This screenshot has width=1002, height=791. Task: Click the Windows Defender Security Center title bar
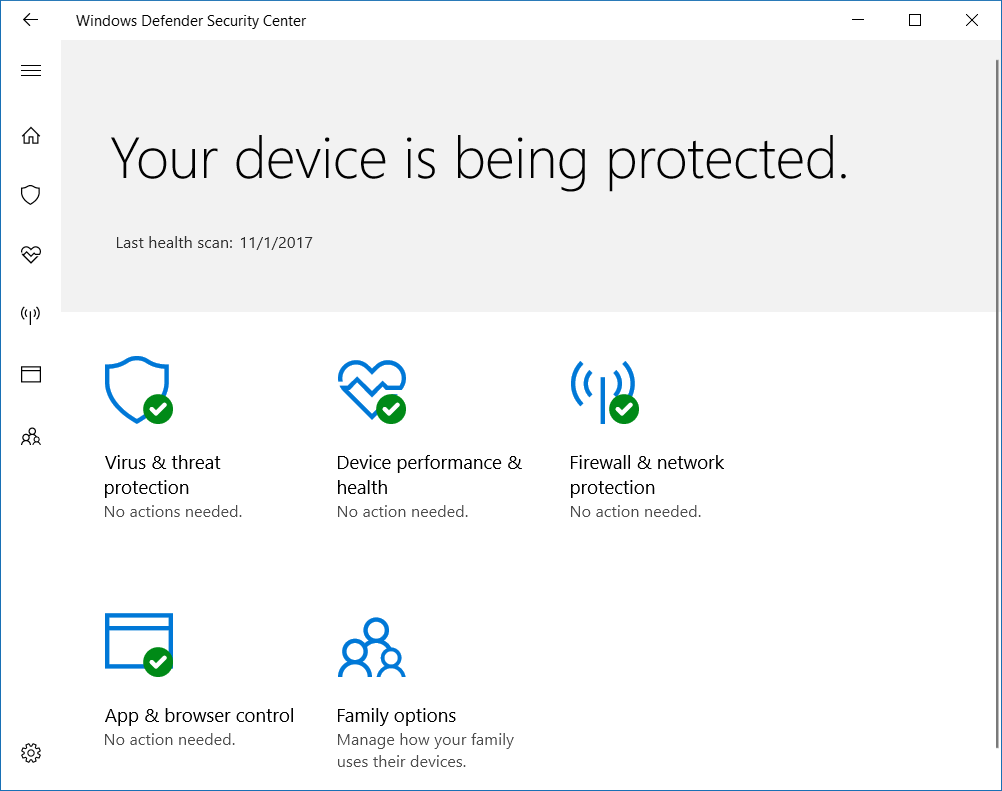pyautogui.click(x=190, y=20)
